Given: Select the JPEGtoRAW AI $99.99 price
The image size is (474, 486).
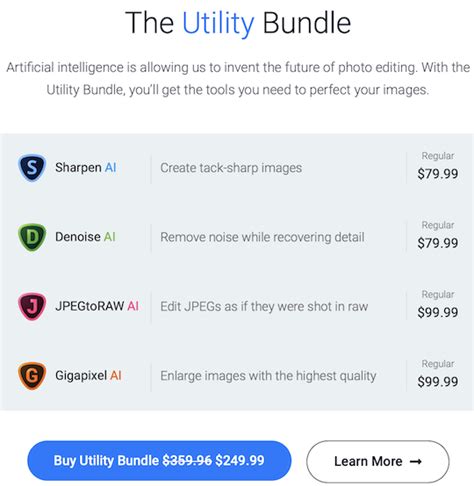Looking at the screenshot, I should (438, 312).
